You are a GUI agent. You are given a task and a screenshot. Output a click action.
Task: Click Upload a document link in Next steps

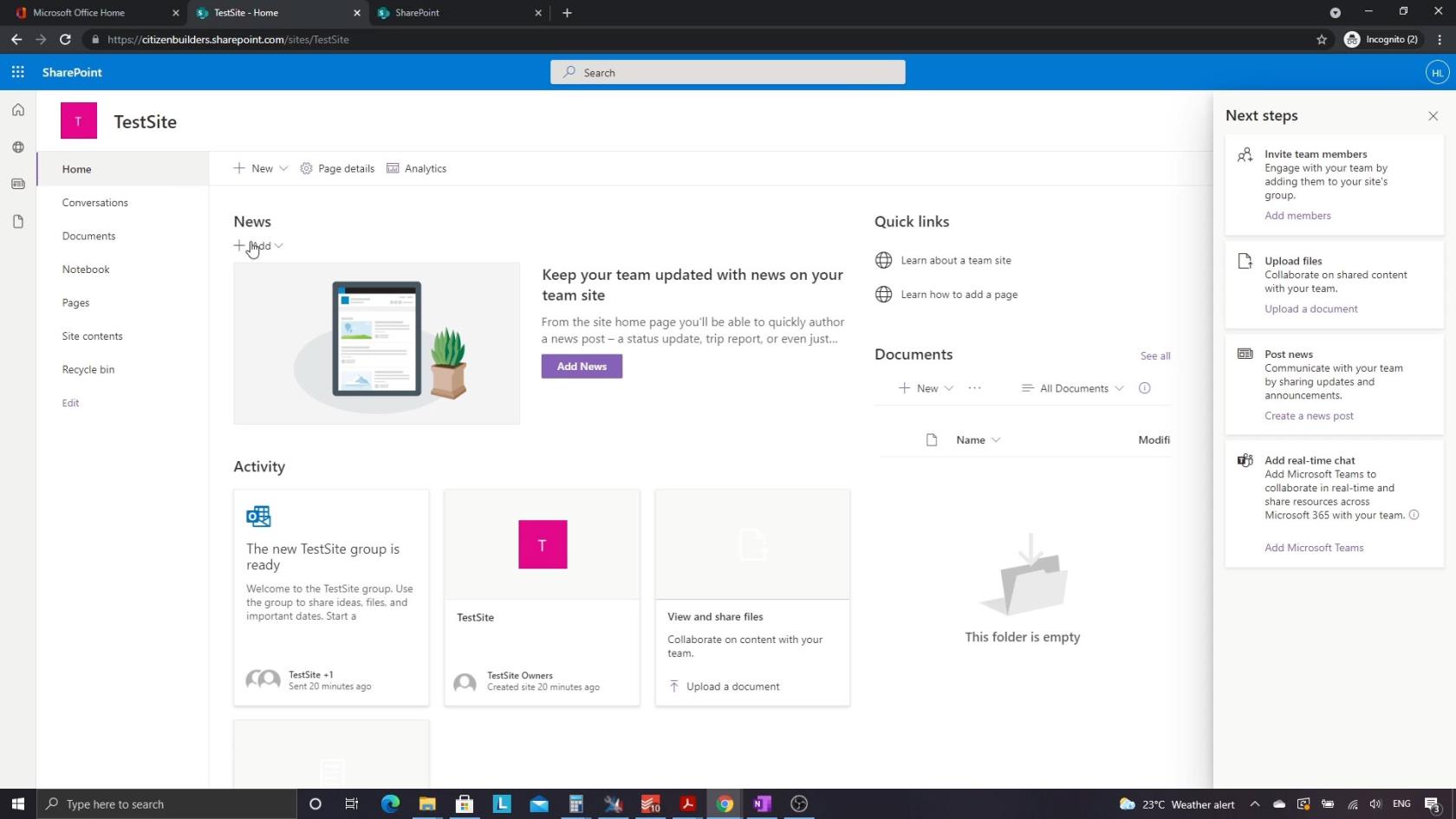coord(1310,309)
